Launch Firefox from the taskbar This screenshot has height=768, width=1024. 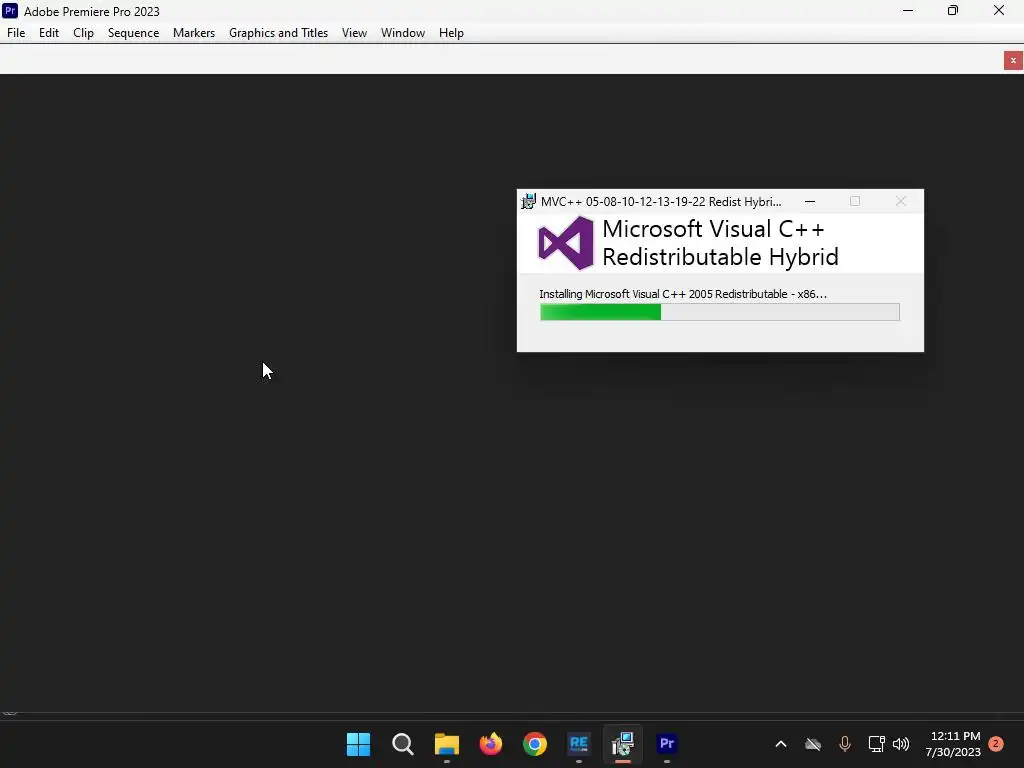point(490,744)
